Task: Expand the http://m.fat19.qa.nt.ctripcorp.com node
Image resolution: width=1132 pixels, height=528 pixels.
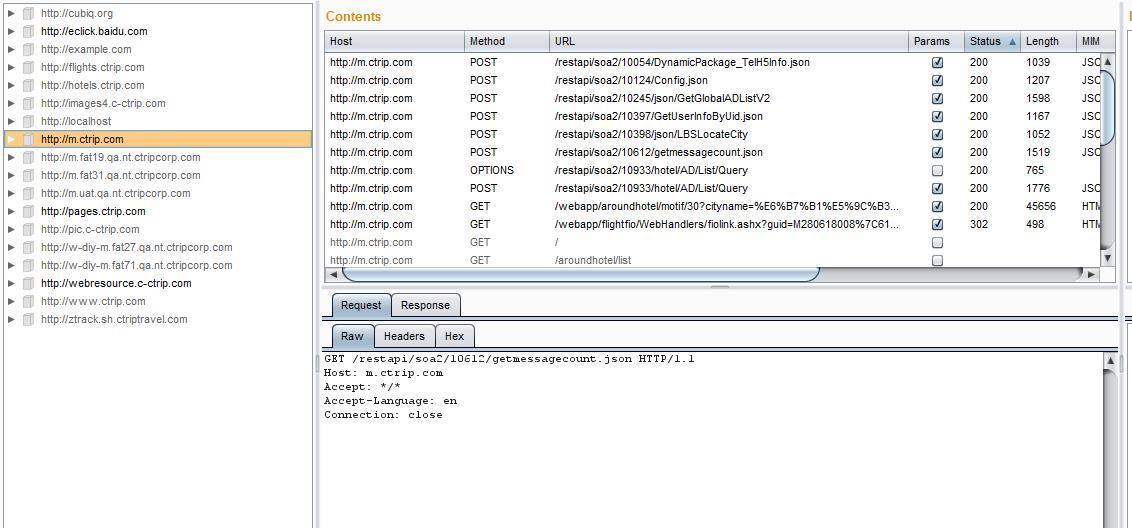Action: pos(11,157)
